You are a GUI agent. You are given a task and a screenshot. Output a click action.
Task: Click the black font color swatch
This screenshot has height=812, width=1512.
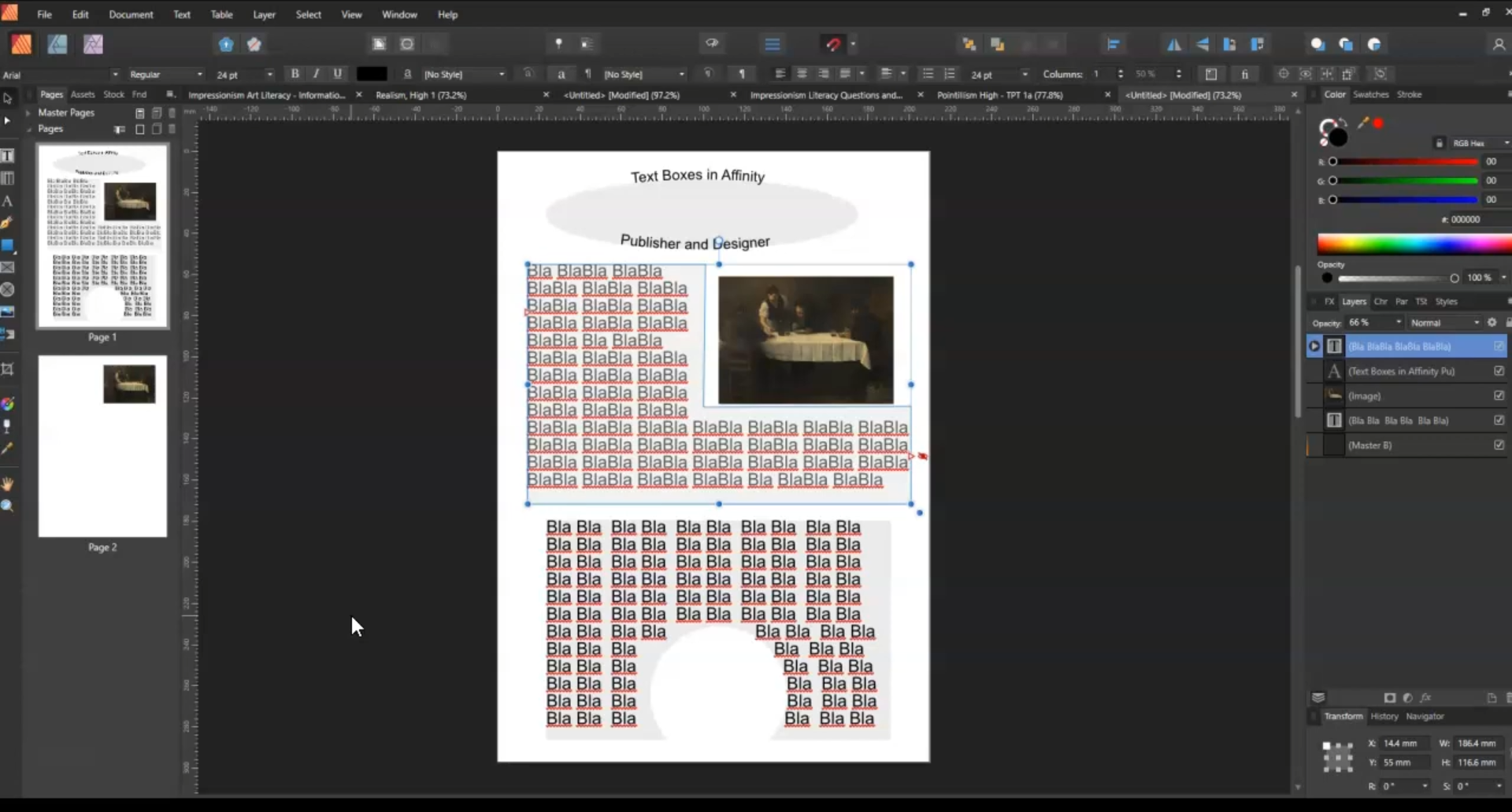[x=372, y=74]
